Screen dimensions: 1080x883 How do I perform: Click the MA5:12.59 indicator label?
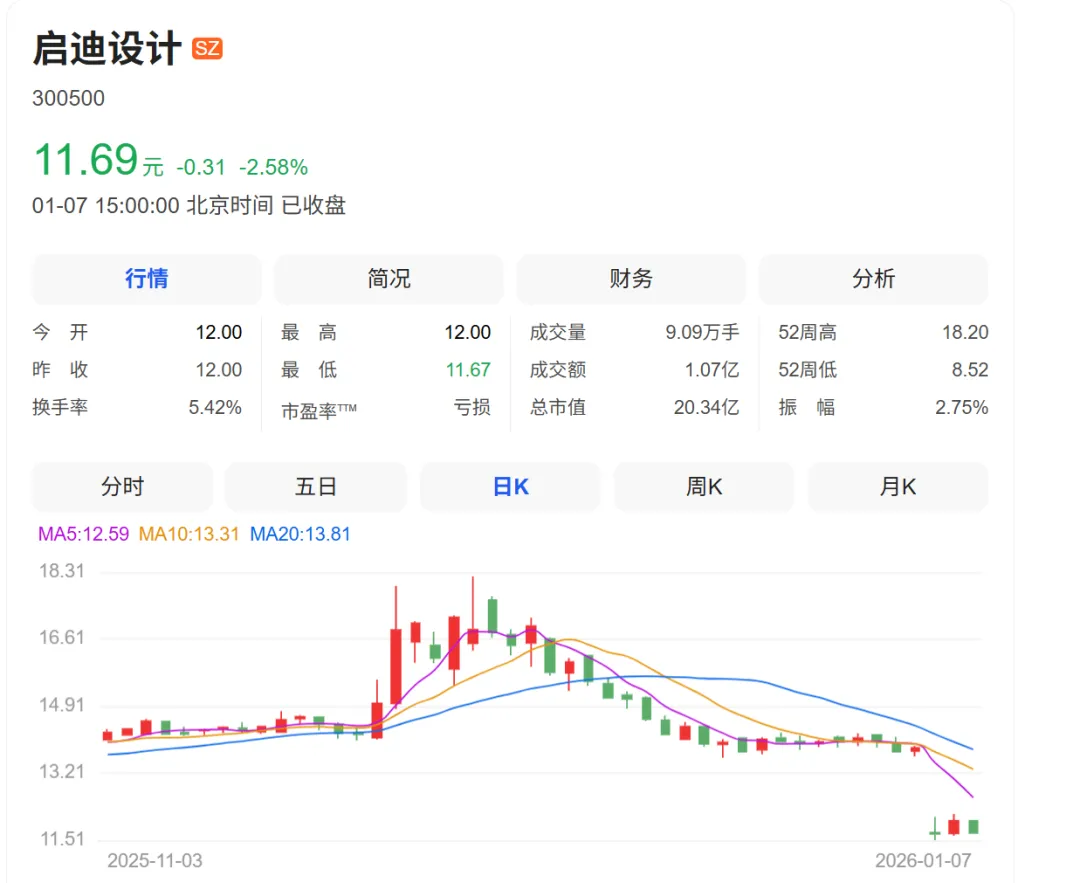pyautogui.click(x=83, y=534)
